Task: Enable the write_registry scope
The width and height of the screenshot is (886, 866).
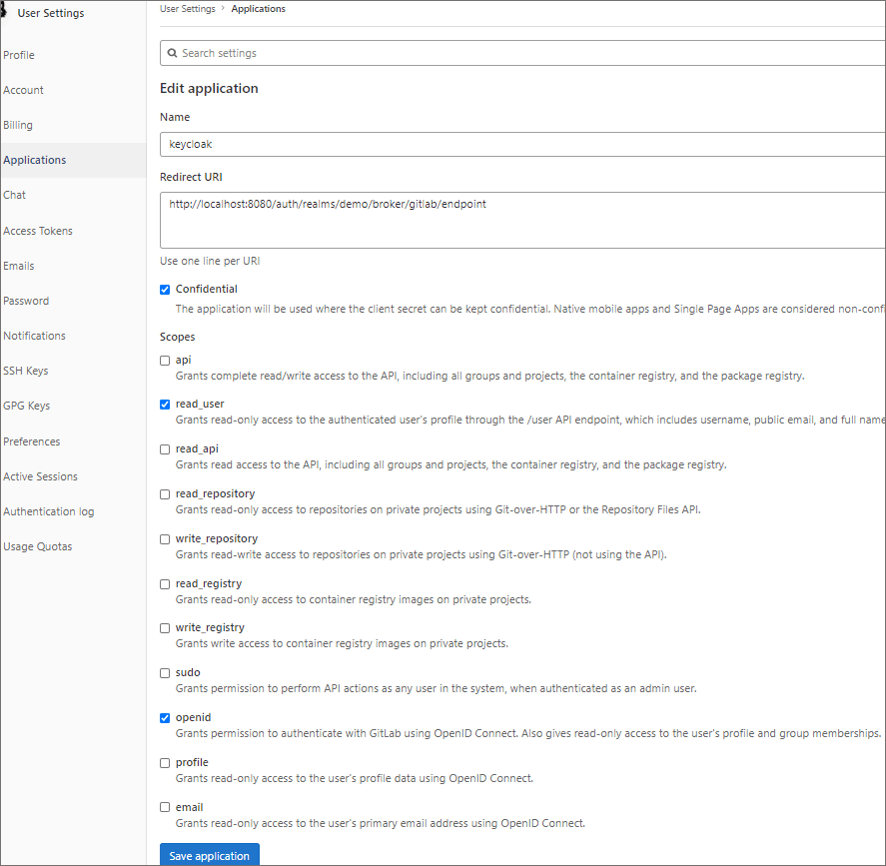Action: (165, 628)
